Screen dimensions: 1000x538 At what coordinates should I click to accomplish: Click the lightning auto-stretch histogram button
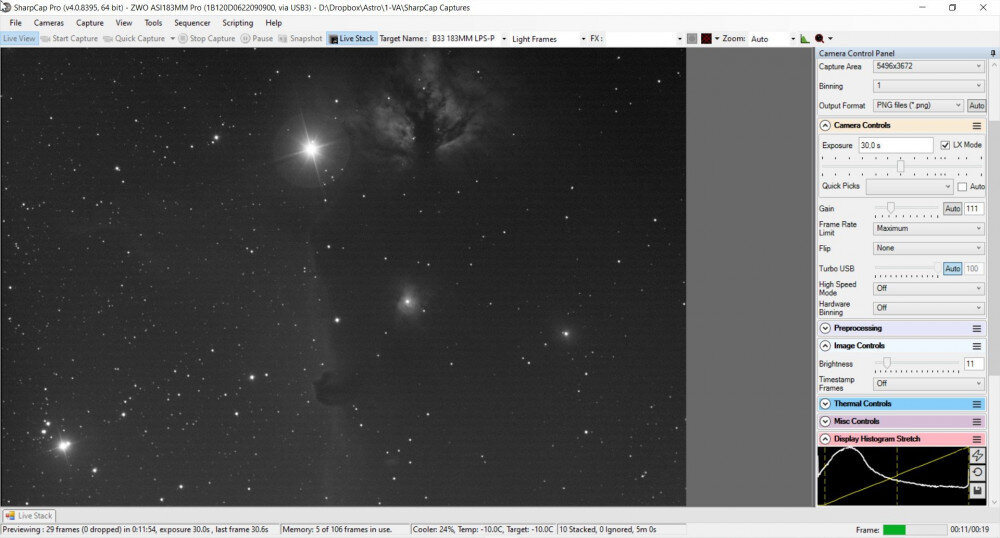[977, 455]
